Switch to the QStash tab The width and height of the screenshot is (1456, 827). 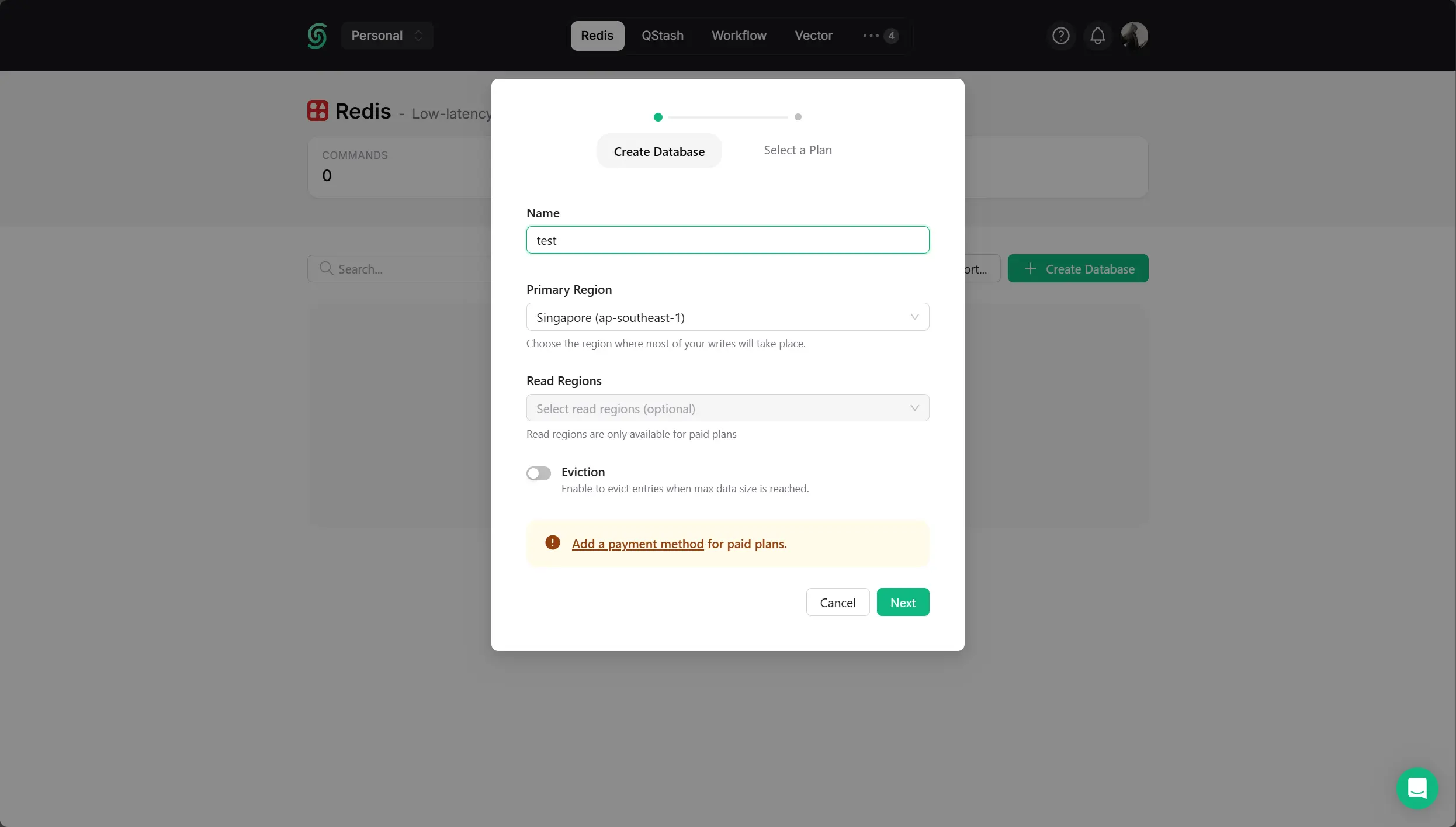[662, 36]
